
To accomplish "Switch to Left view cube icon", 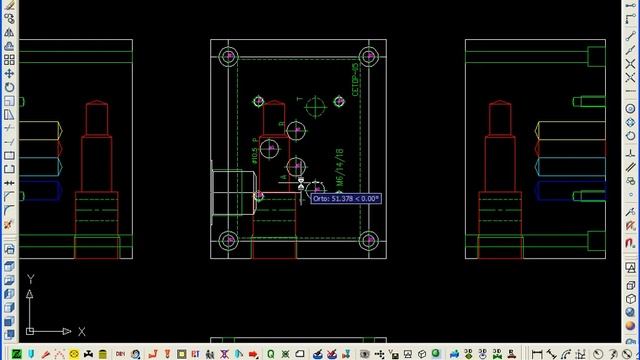I will click(9, 294).
